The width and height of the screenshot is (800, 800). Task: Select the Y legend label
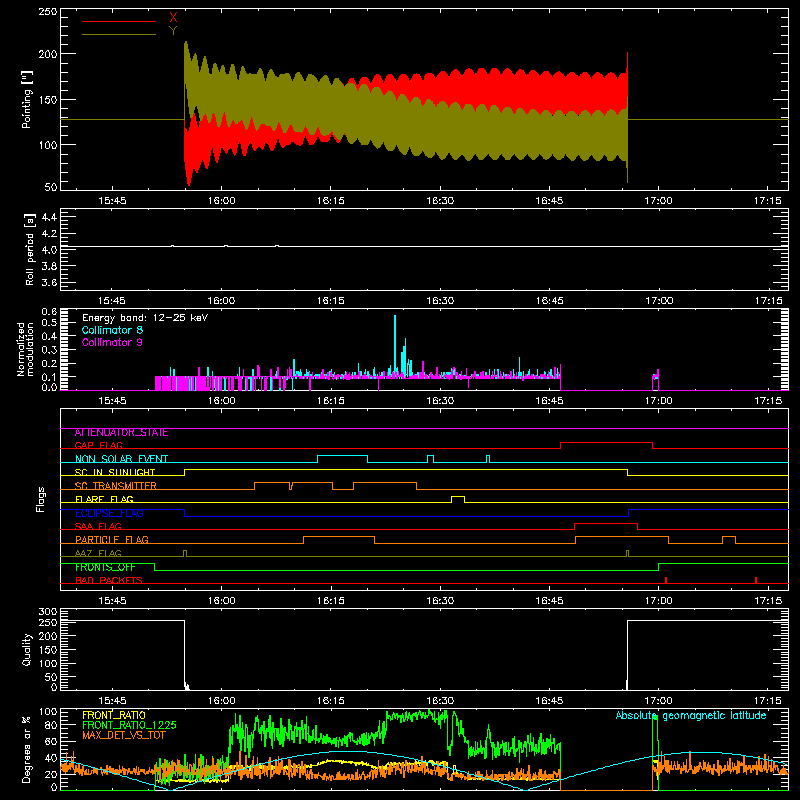pos(173,31)
